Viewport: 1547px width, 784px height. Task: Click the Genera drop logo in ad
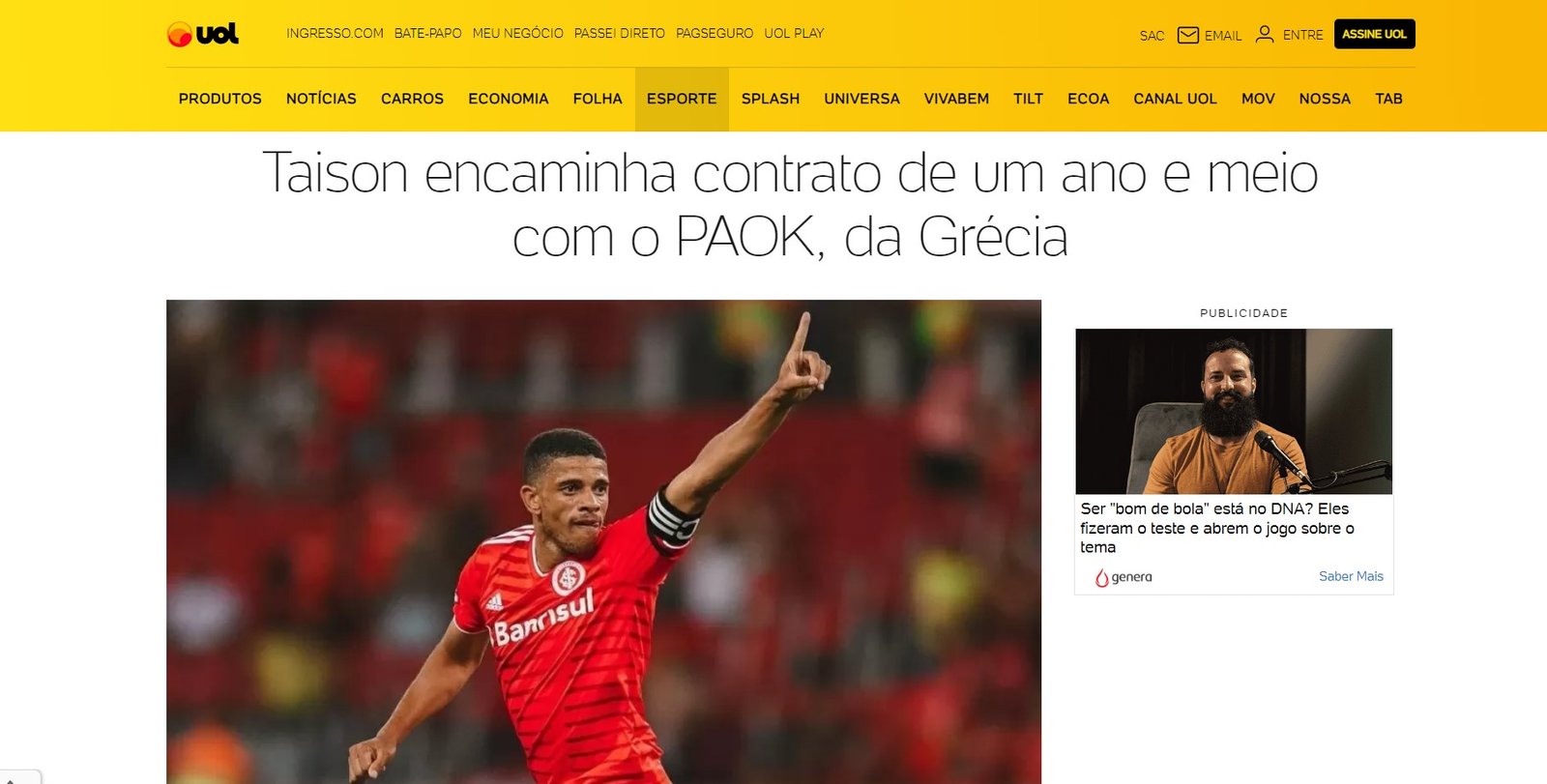point(1101,577)
